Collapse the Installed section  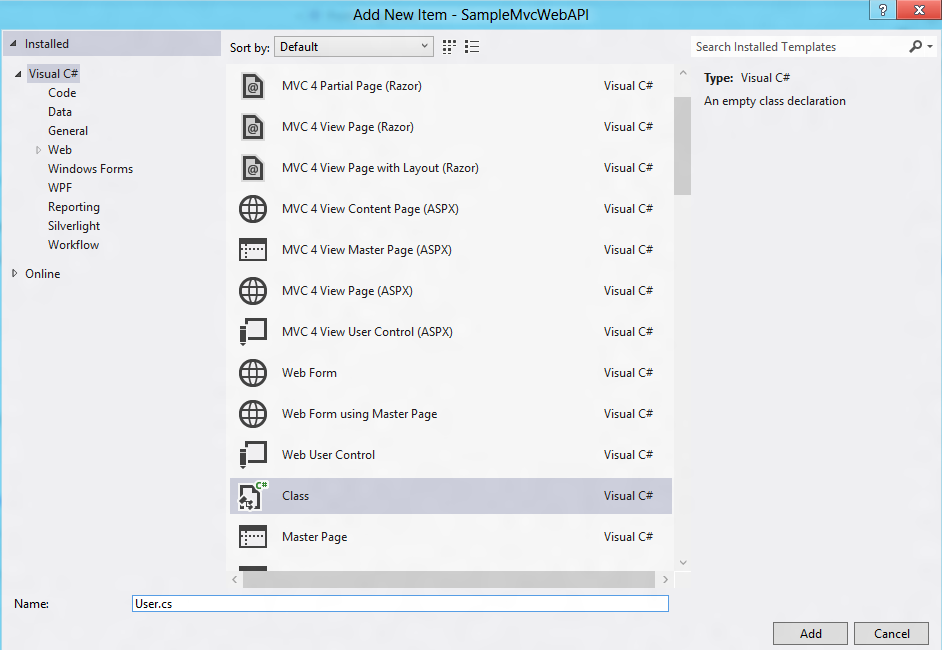(13, 44)
